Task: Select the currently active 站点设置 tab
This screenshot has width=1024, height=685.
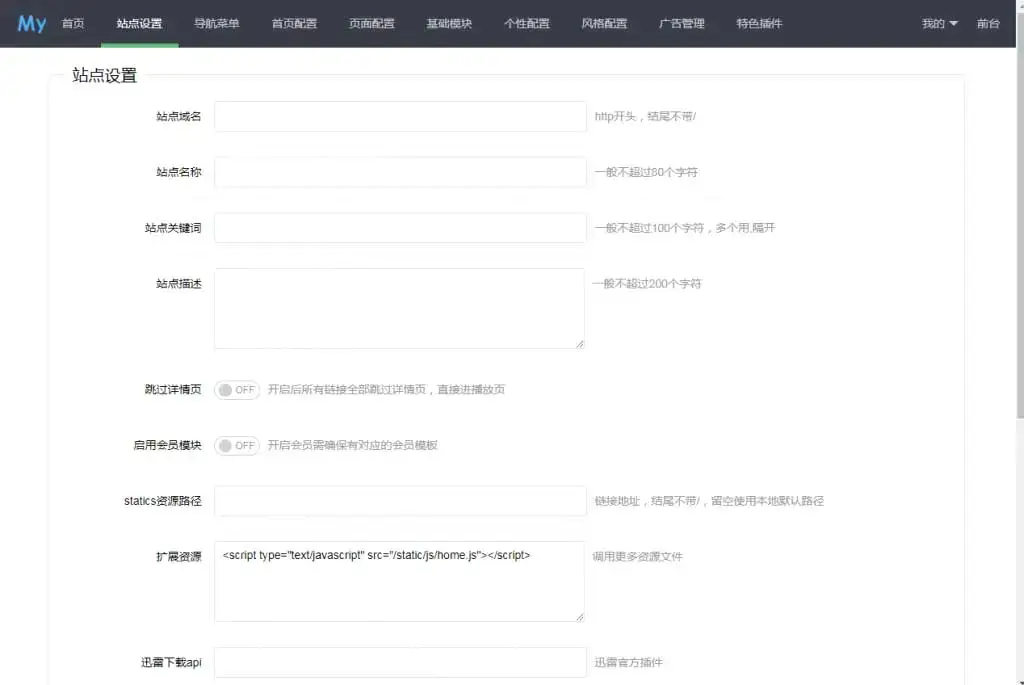Action: click(140, 23)
